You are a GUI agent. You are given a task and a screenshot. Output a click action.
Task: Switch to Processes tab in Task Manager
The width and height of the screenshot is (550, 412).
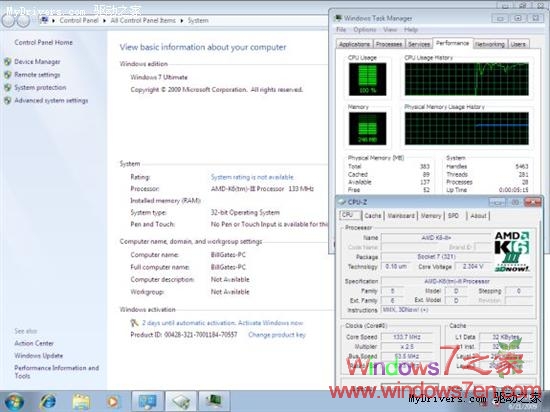(x=389, y=44)
